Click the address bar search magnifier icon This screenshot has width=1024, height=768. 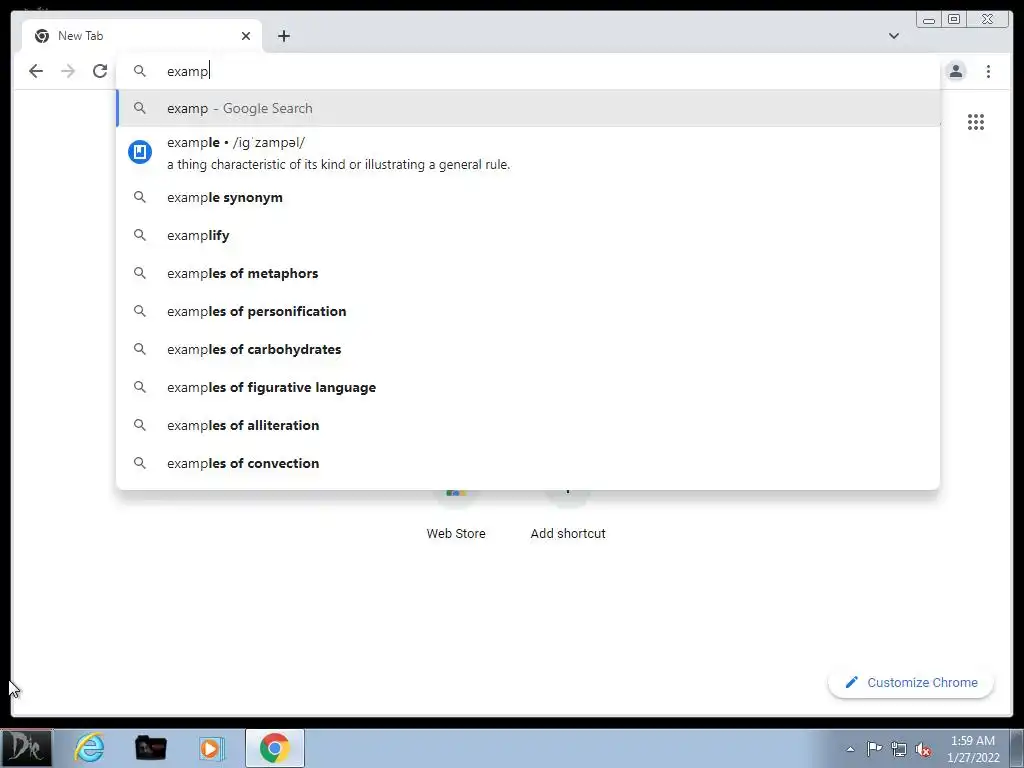click(x=140, y=71)
